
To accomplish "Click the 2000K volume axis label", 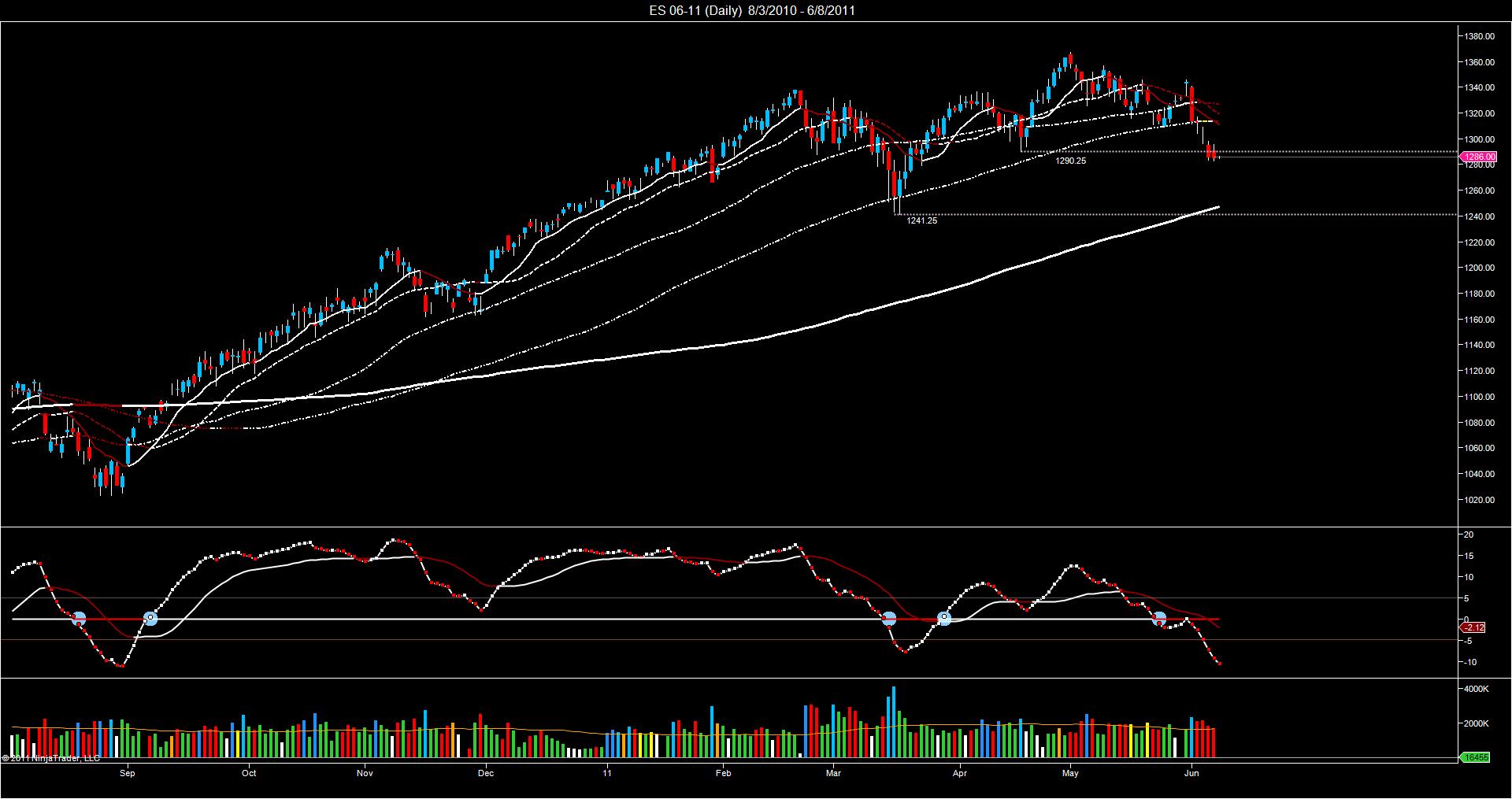I will click(x=1477, y=723).
